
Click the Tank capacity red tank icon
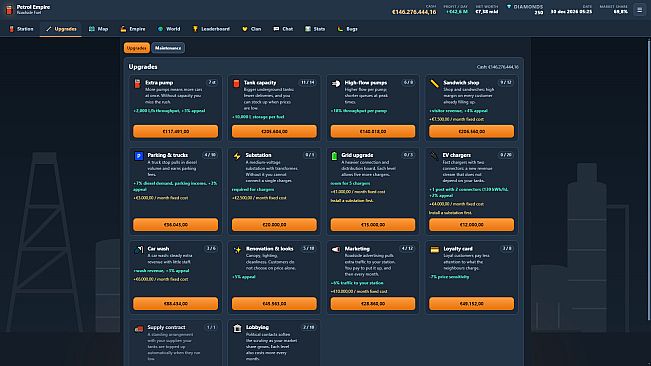pyautogui.click(x=236, y=83)
